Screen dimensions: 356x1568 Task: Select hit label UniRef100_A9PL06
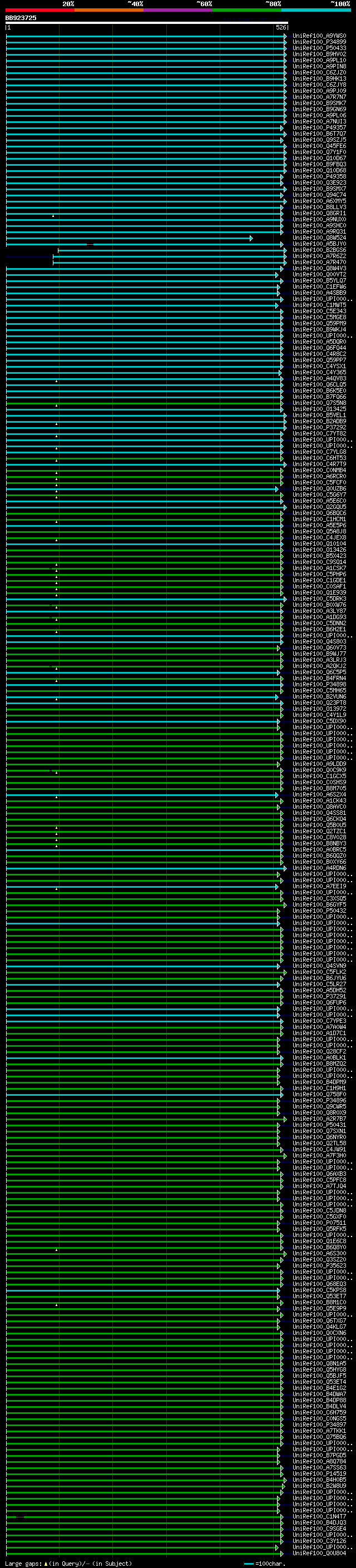click(319, 115)
